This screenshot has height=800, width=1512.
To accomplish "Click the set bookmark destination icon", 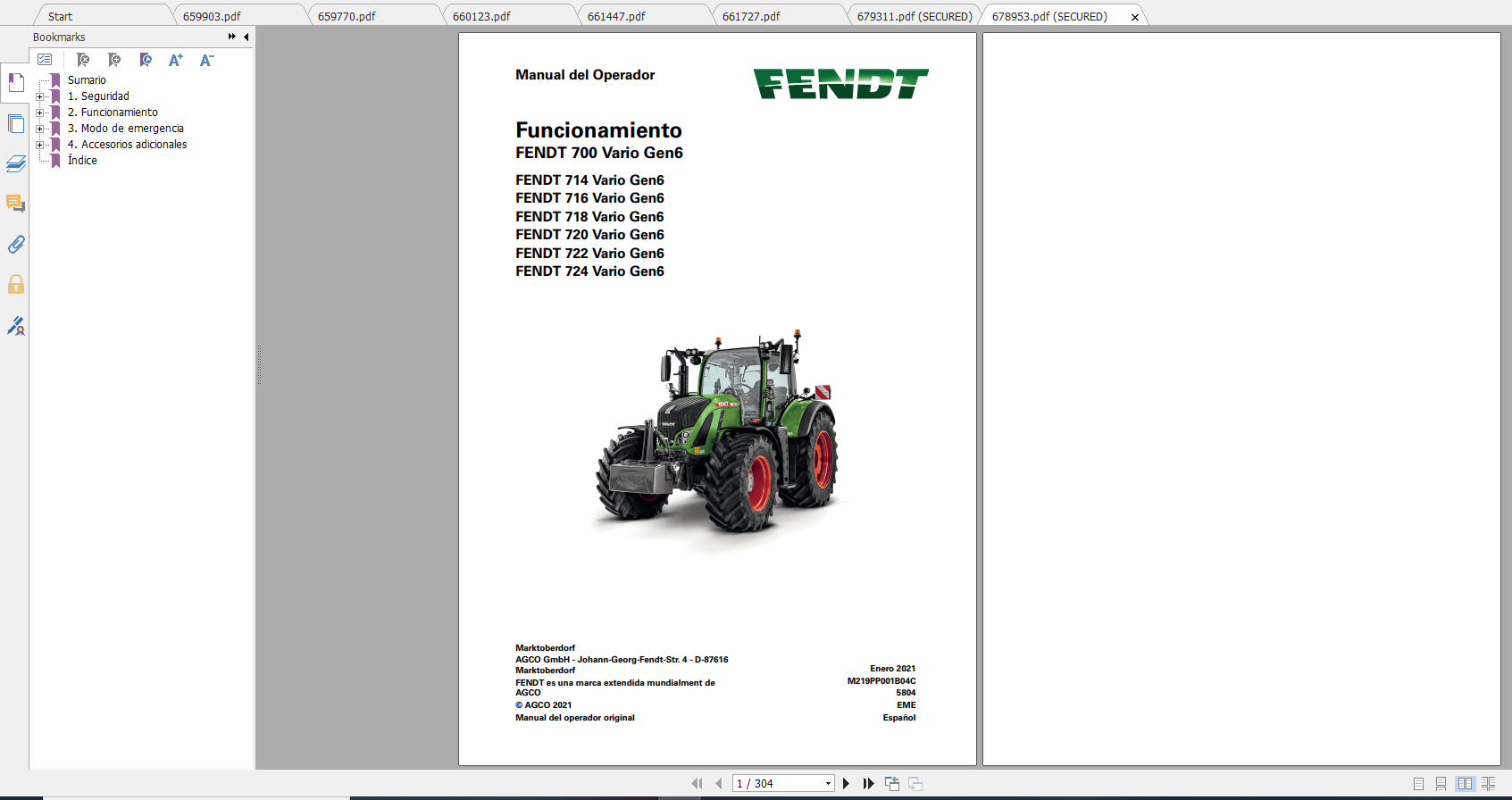I will click(x=146, y=60).
